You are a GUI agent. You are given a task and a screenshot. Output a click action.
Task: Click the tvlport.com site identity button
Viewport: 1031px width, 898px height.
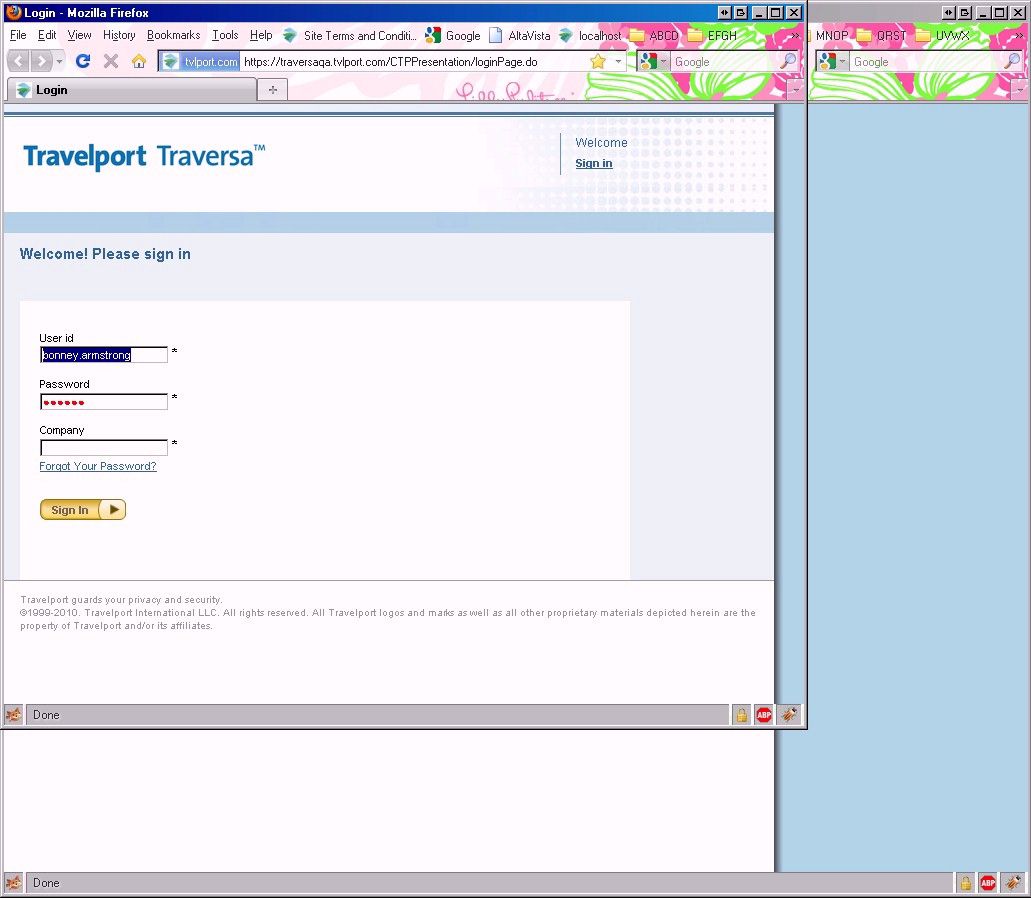tap(200, 61)
